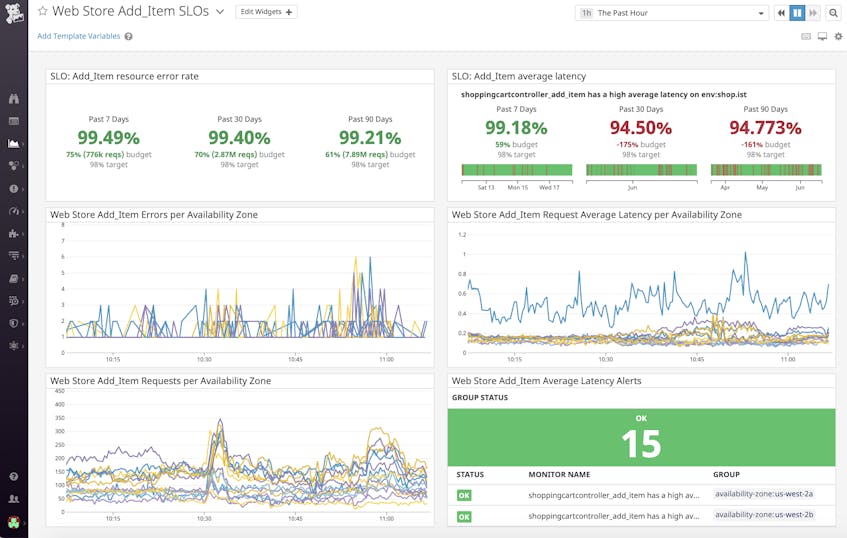Click the availability-zone:us-west-2b group tag

pos(764,515)
